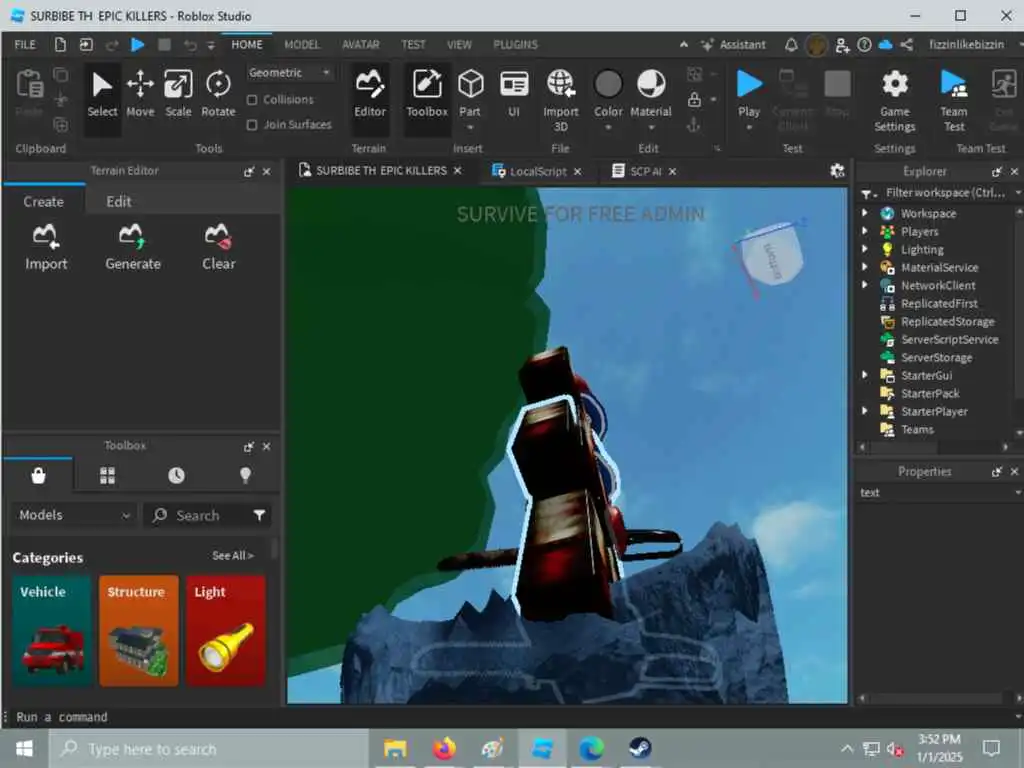Open the Vehicle category thumbnail

point(51,630)
